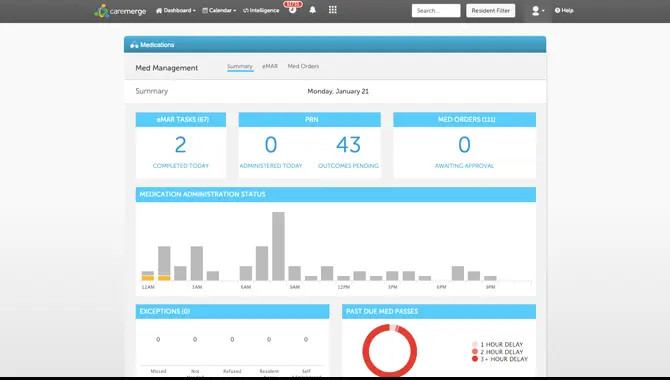Switch to the eMAR tab
The height and width of the screenshot is (380, 670).
point(270,66)
